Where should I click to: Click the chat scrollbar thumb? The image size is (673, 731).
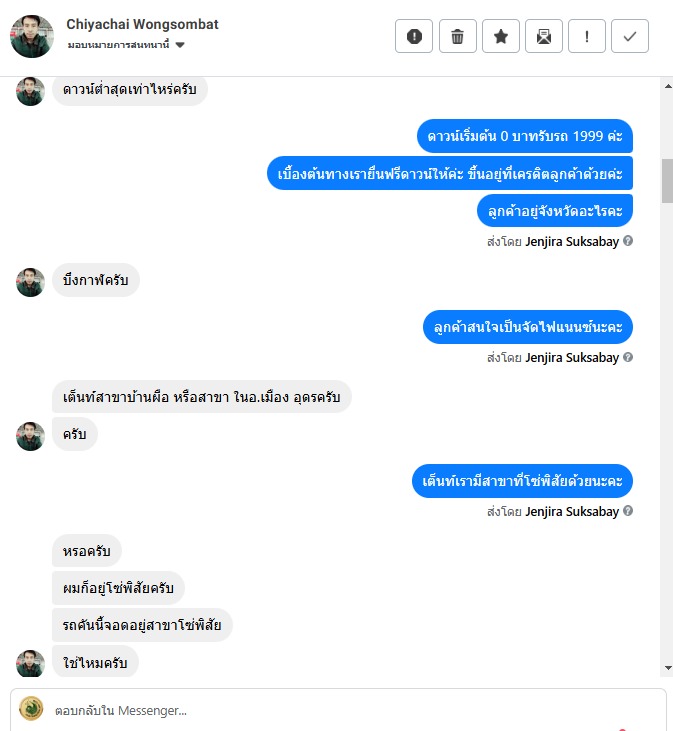[x=667, y=181]
